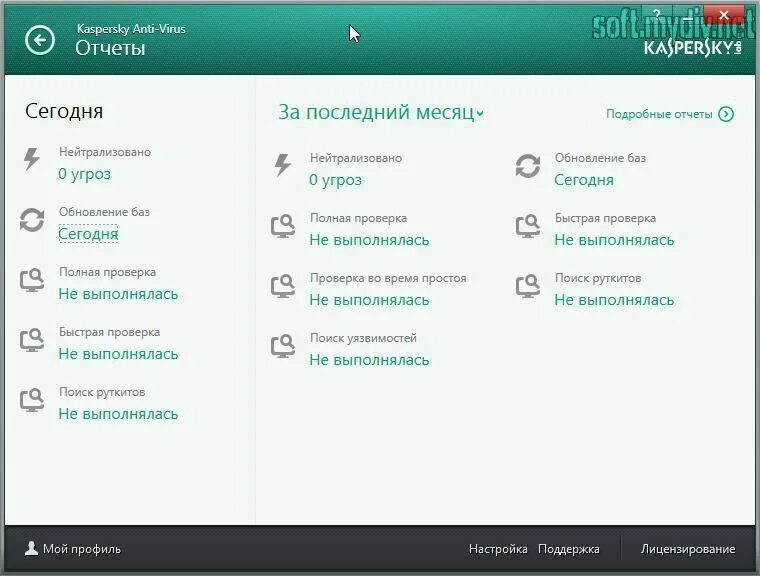Click 0 угроз in monthly section

coord(335,180)
